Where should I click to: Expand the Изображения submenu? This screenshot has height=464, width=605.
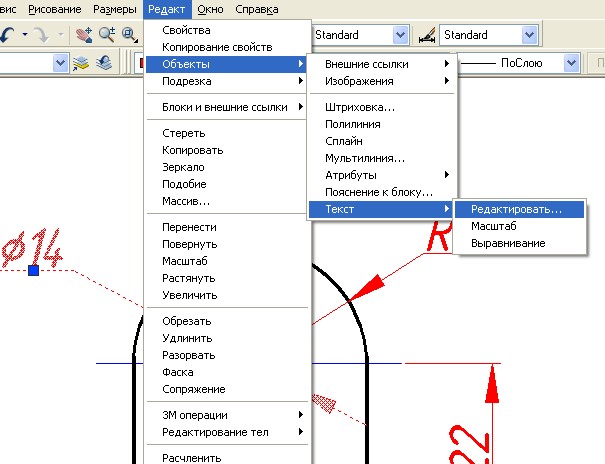(x=382, y=81)
